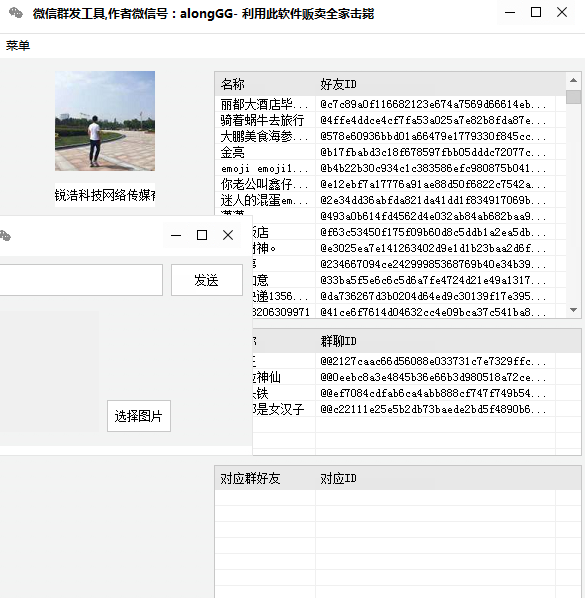Image resolution: width=585 pixels, height=598 pixels.
Task: Click friend ID @f63c53450f175f09b60d8...
Action: tap(433, 232)
